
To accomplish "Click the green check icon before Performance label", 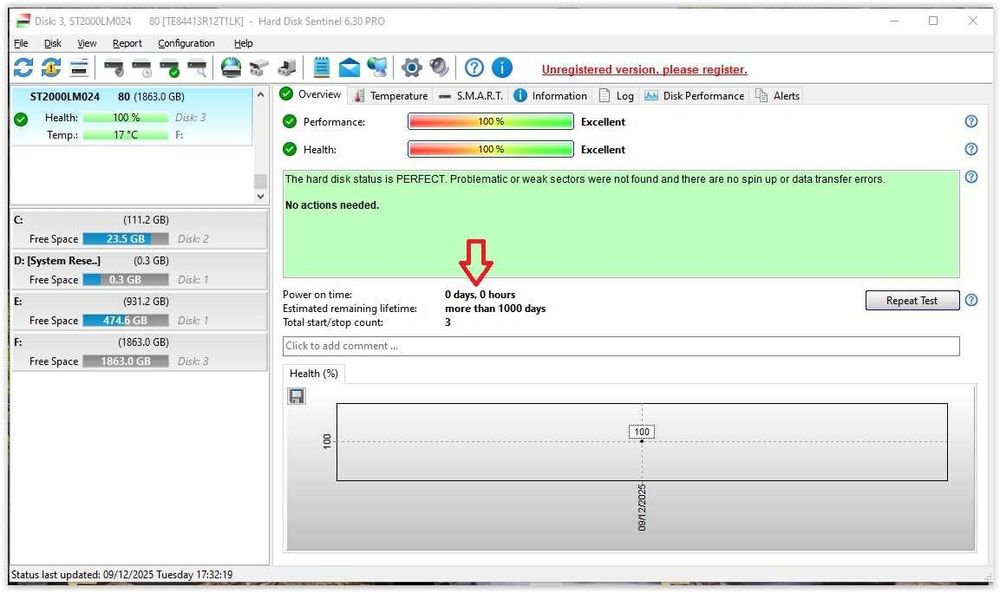I will coord(290,121).
